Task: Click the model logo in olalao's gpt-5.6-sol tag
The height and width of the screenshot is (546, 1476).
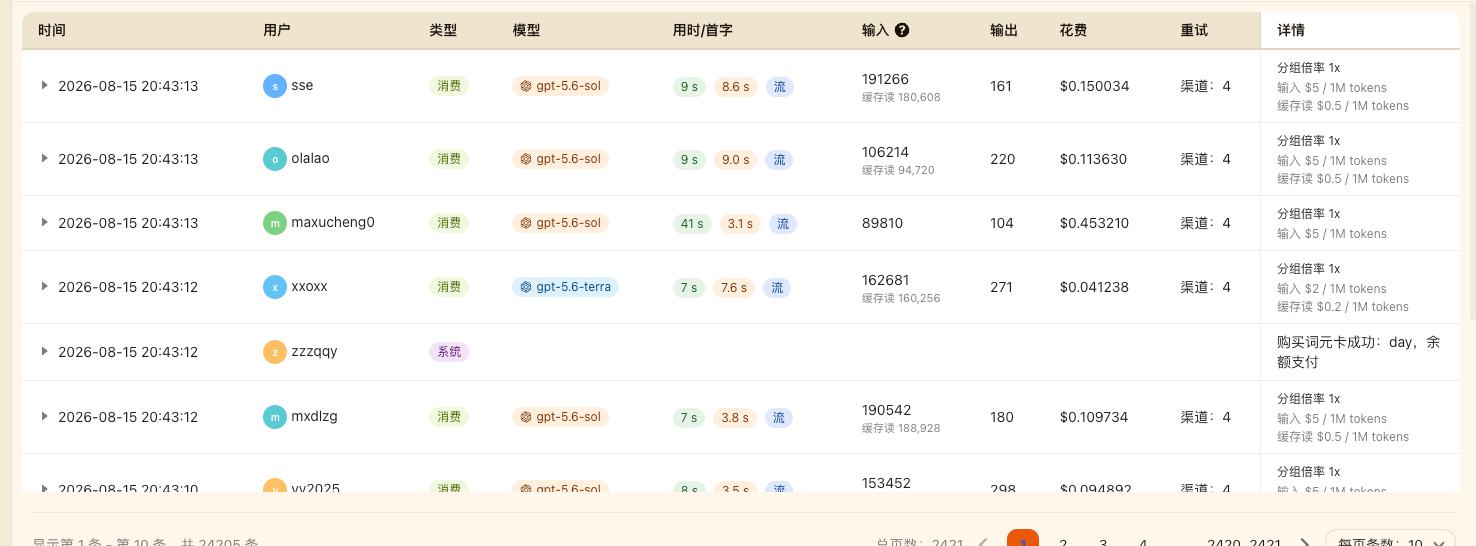Action: 526,159
